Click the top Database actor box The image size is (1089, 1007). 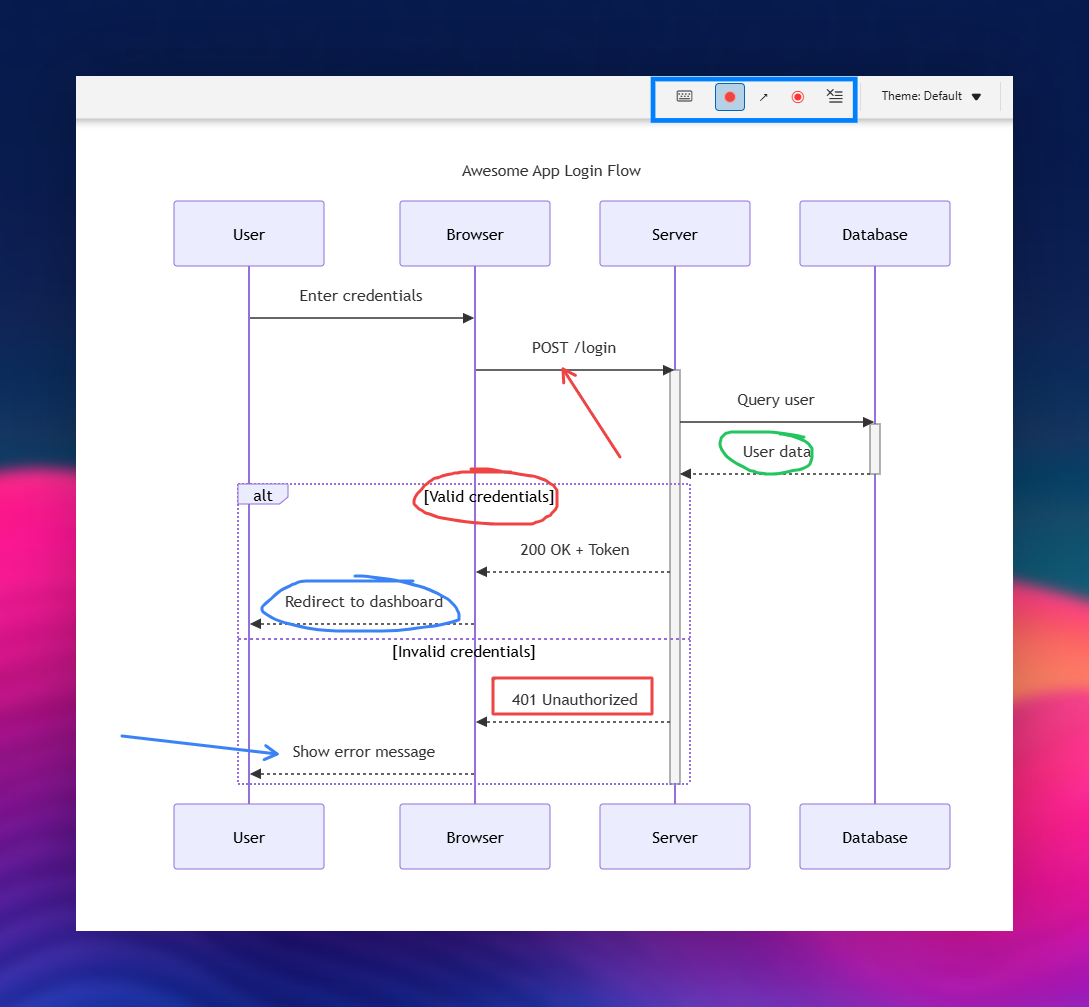(x=874, y=234)
